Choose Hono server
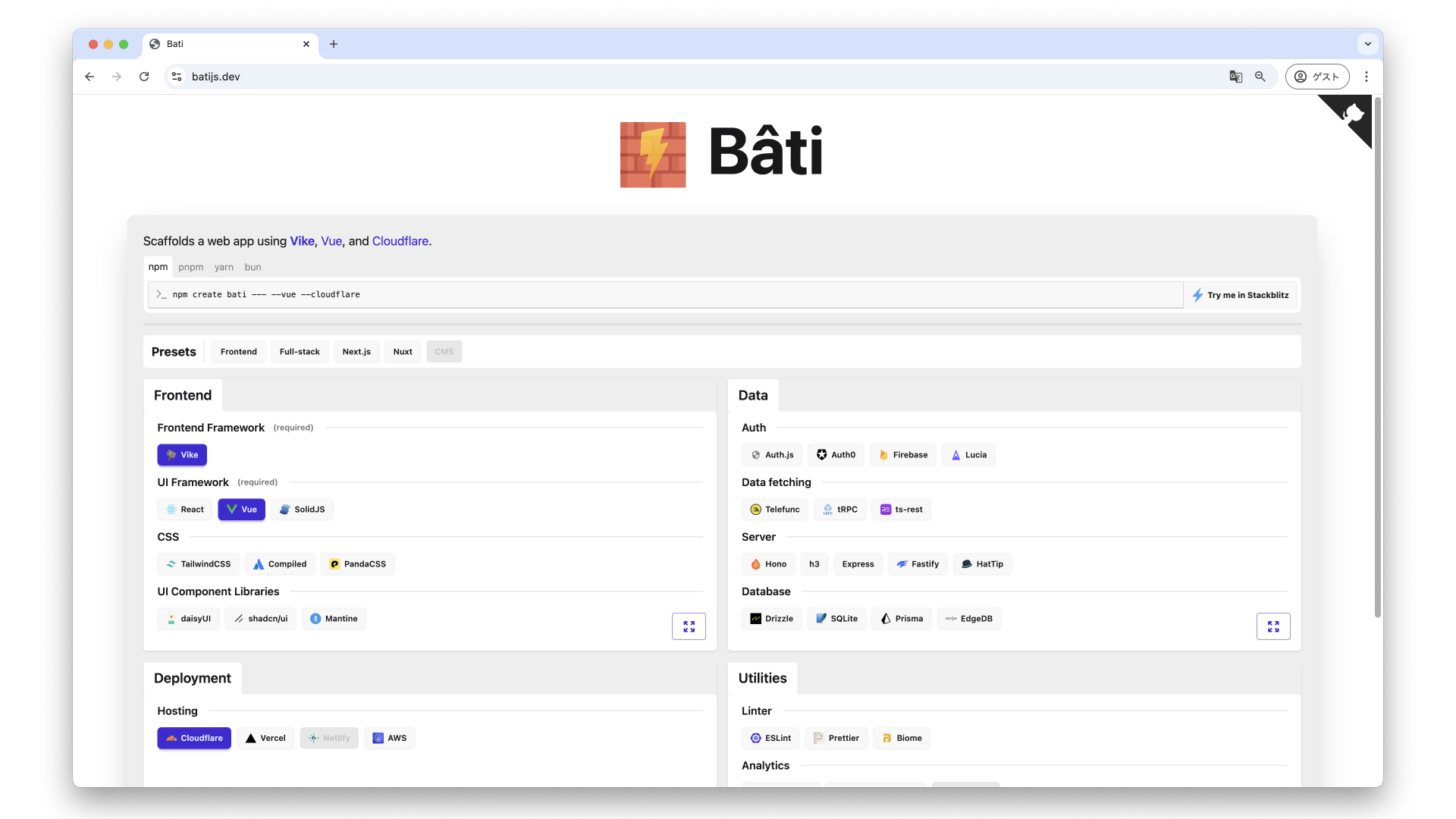The image size is (1456, 819). [768, 564]
